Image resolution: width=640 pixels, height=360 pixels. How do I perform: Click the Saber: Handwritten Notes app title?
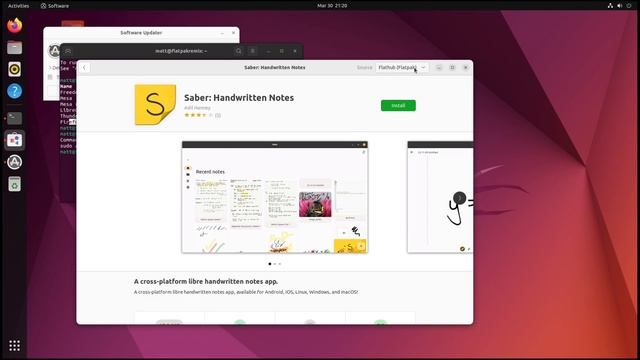coord(239,98)
